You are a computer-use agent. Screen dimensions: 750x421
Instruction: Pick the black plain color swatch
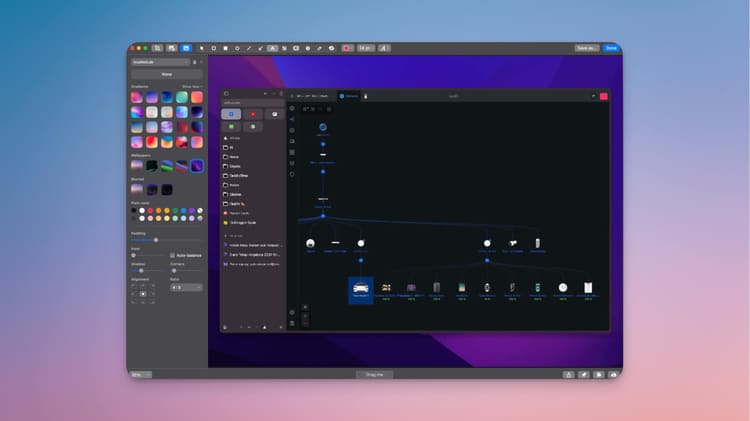point(134,210)
